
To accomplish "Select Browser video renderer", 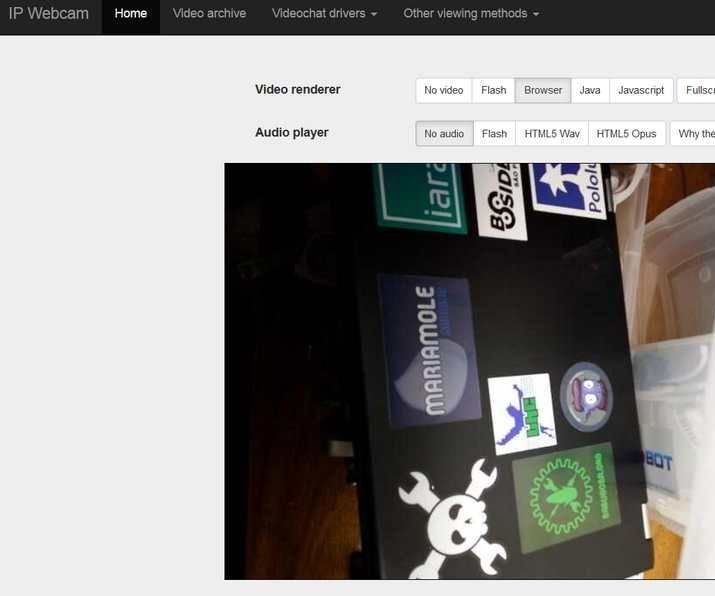I will tap(543, 90).
